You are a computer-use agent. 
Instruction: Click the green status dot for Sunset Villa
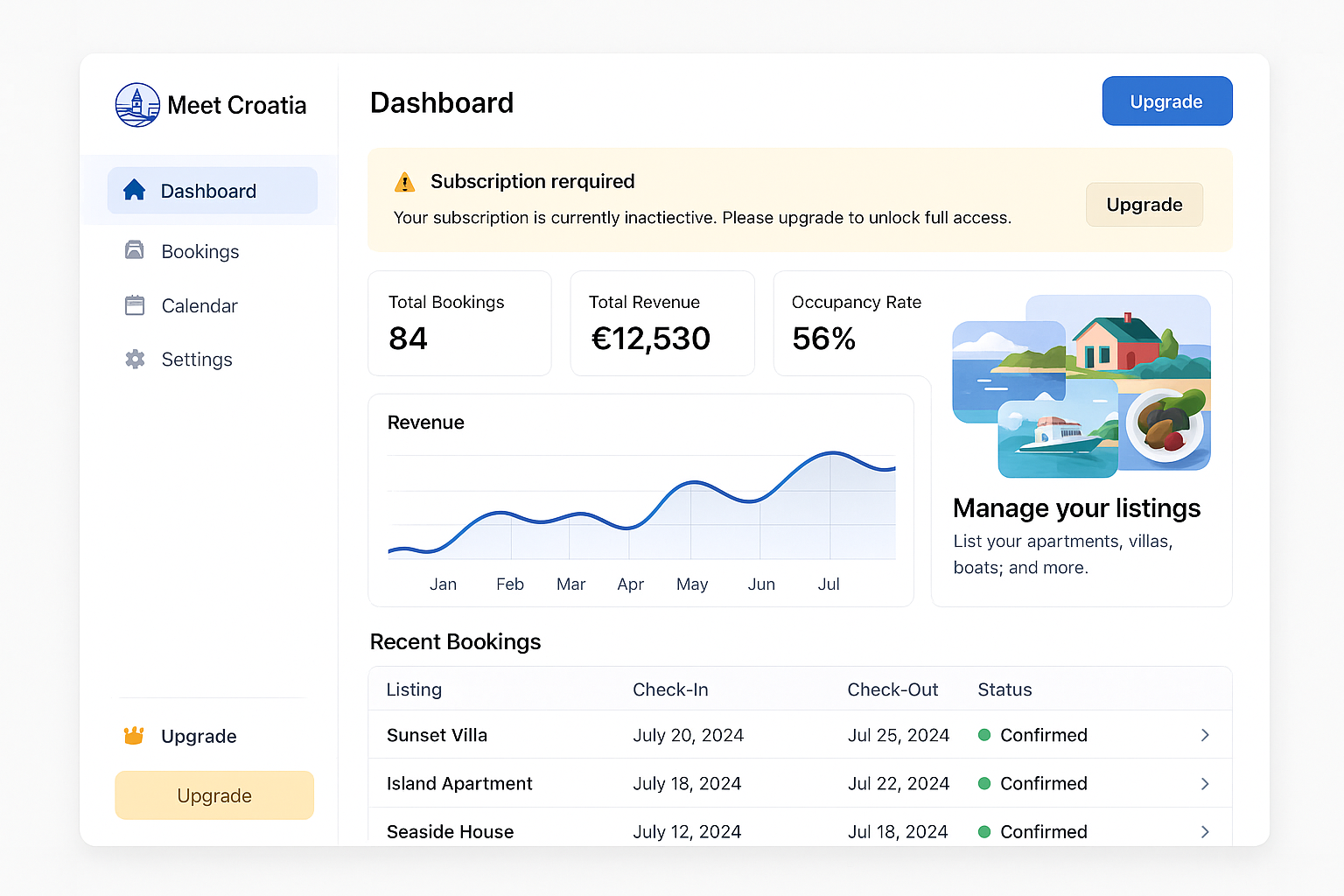point(984,735)
